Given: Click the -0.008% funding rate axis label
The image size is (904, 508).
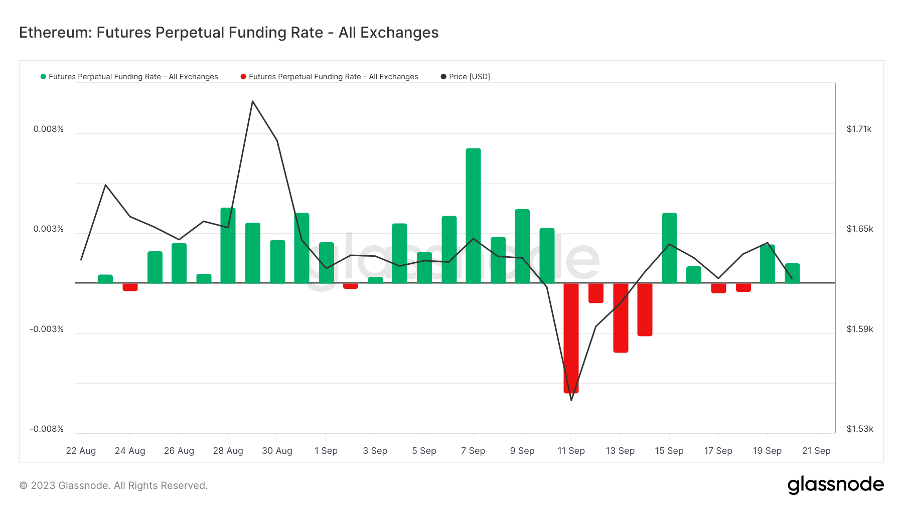Looking at the screenshot, I should [x=45, y=429].
